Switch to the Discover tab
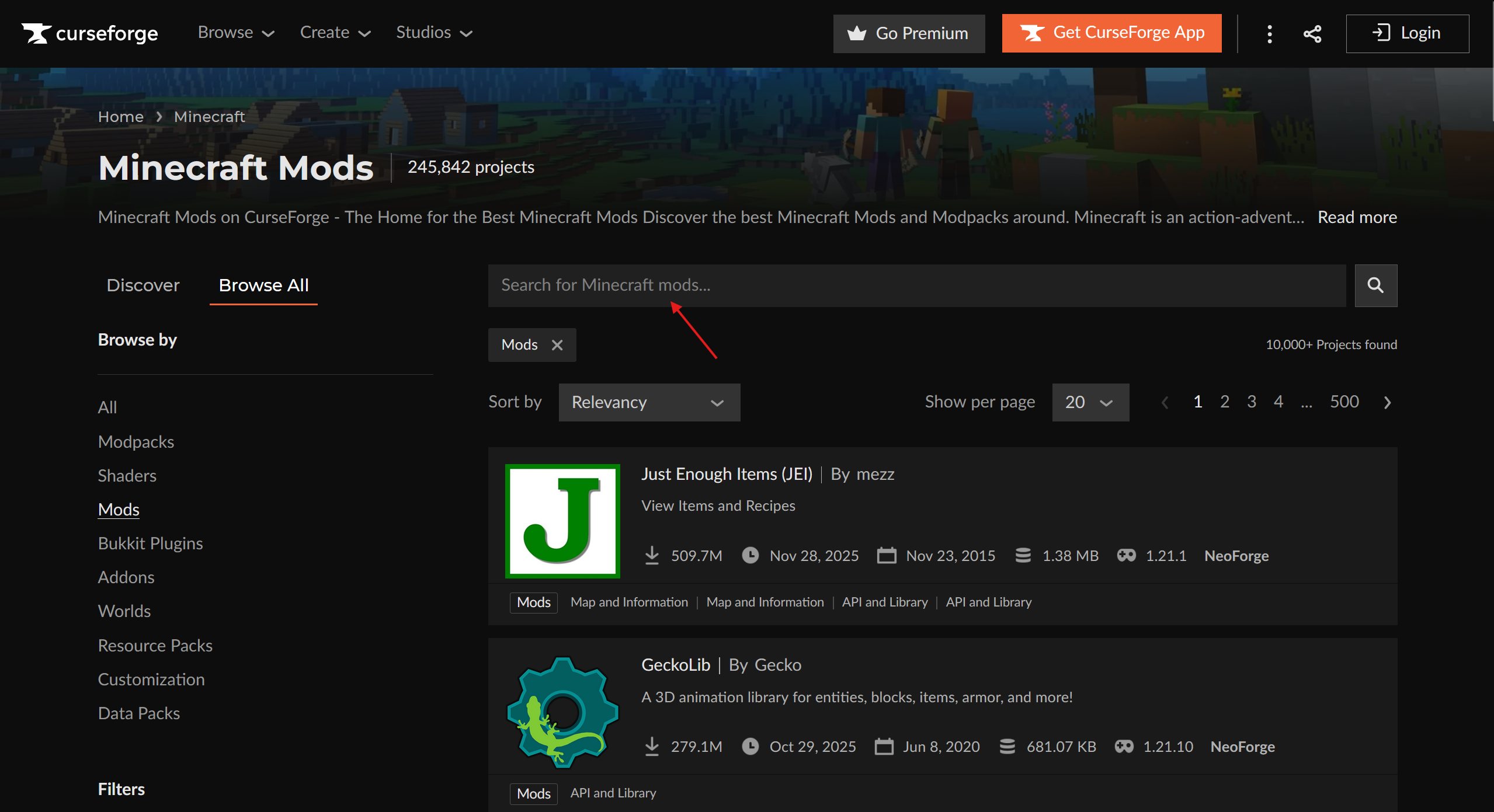The height and width of the screenshot is (812, 1494). point(143,285)
